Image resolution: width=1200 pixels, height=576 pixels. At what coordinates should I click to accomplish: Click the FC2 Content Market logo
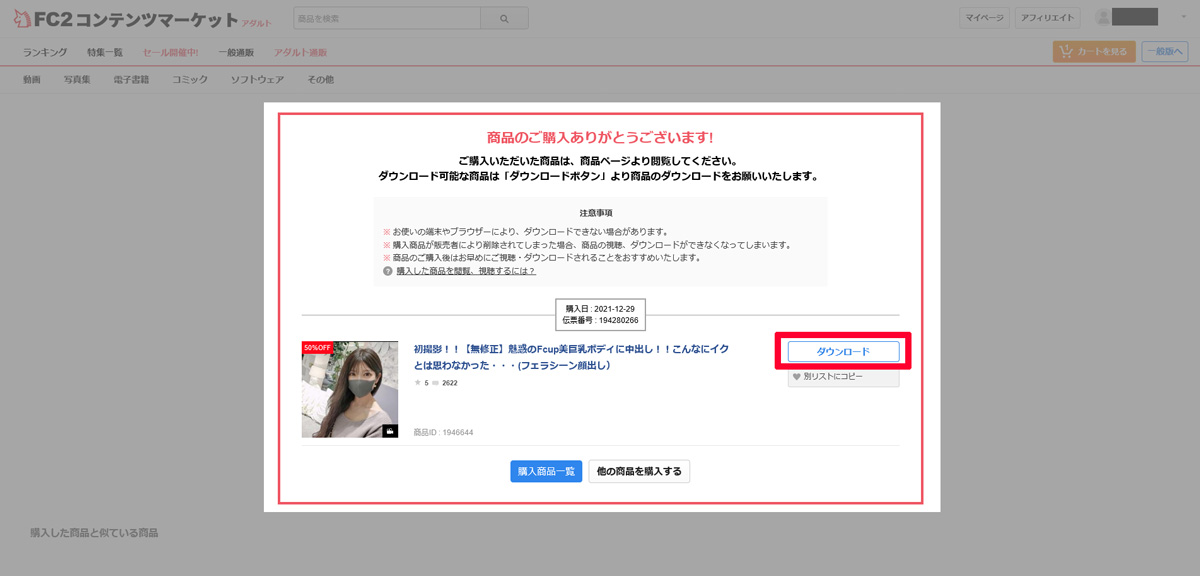pos(130,19)
